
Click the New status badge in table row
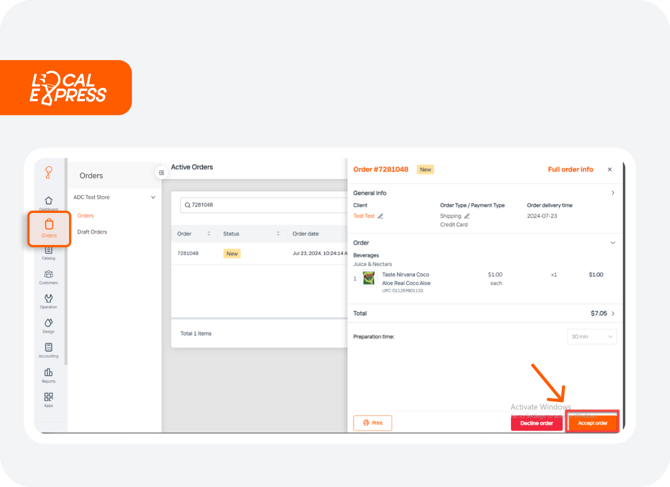point(232,254)
